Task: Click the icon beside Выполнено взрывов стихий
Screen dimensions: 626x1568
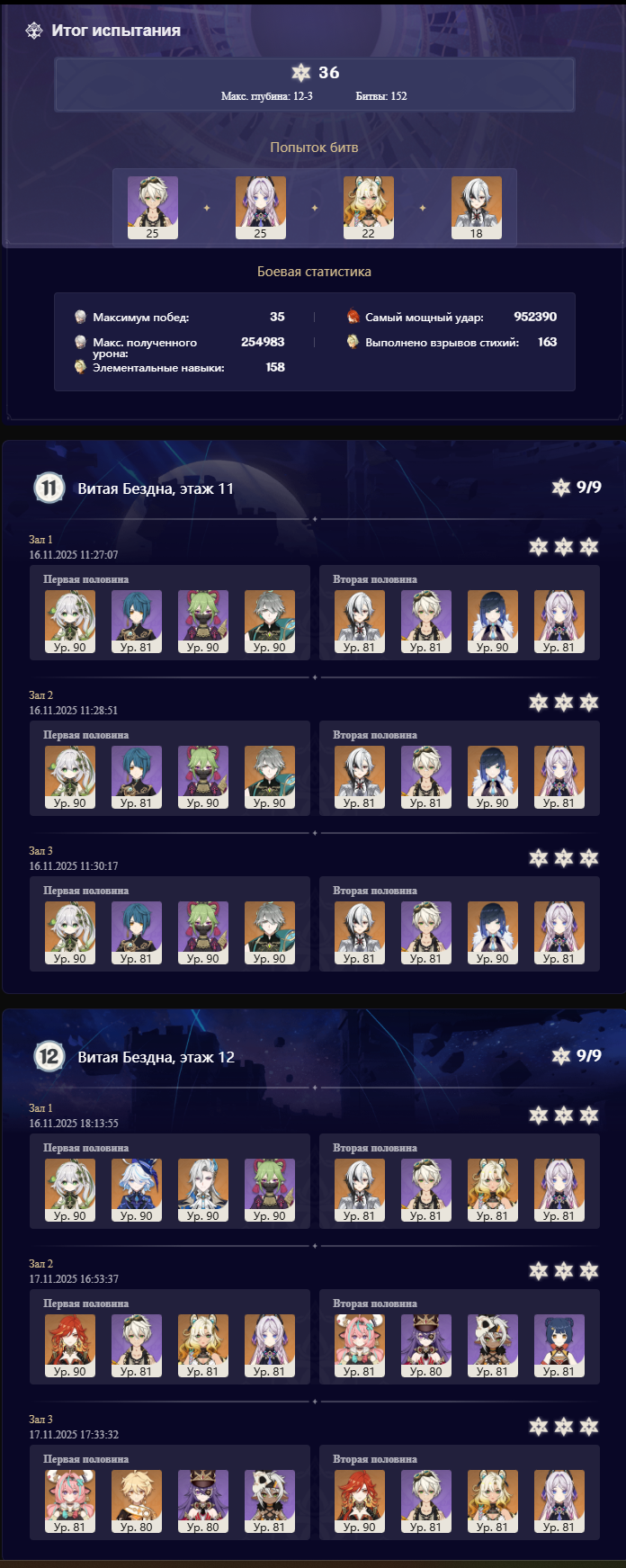Action: click(353, 342)
